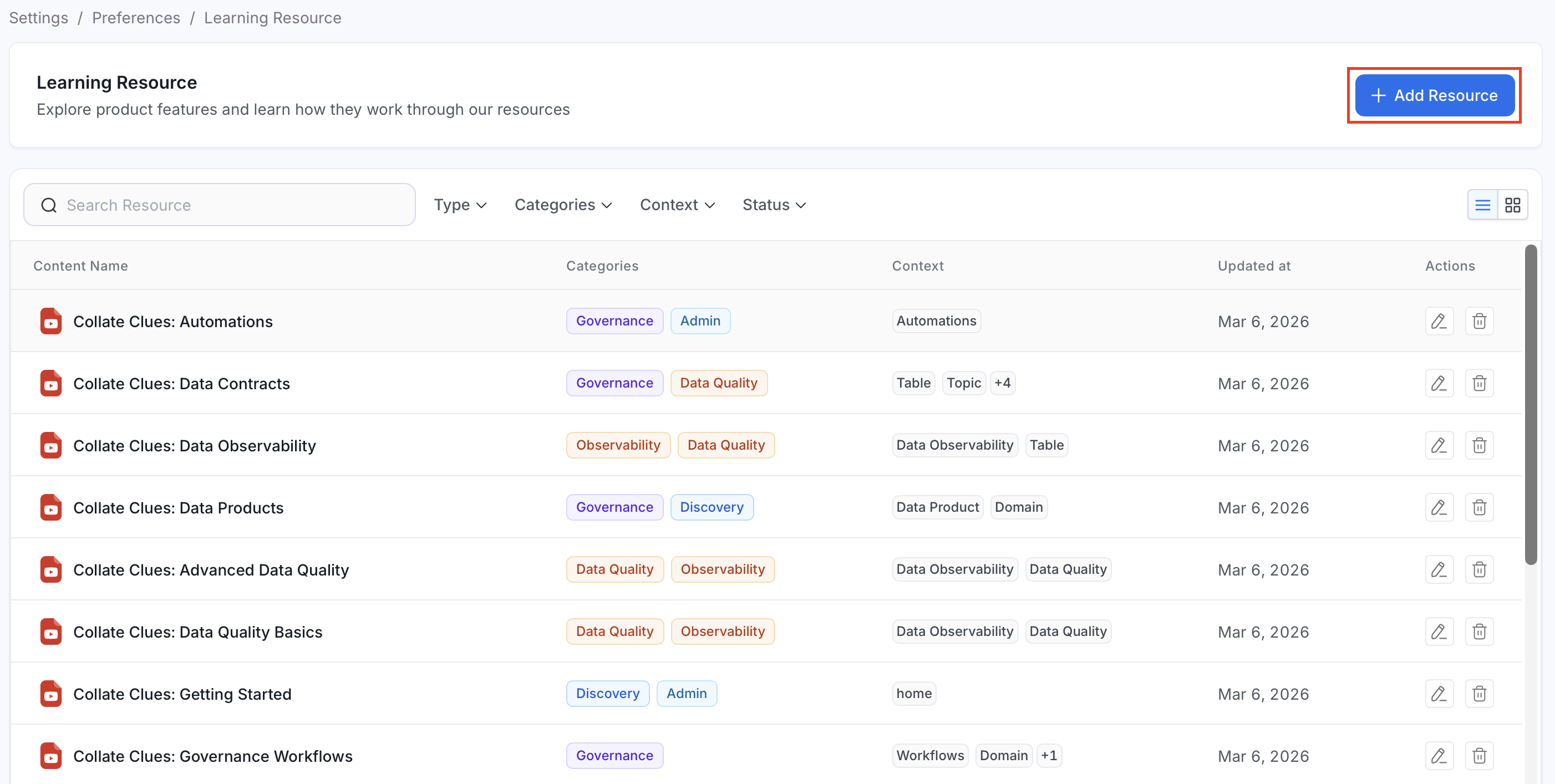Delete Collate Clues: Data Observability resource

(x=1479, y=445)
